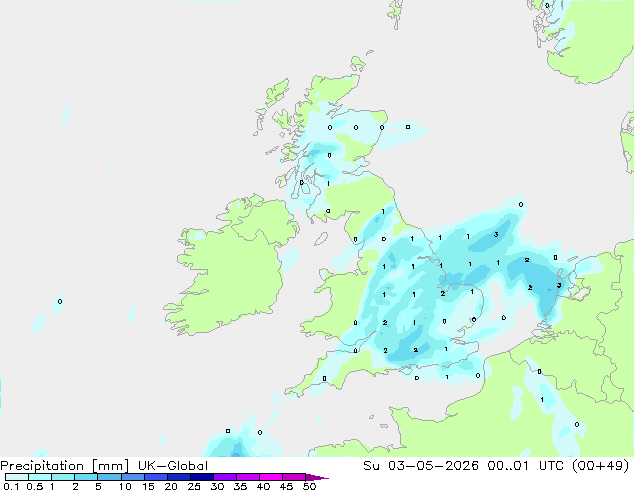The width and height of the screenshot is (634, 490).
Task: Click the 1–2 mm legend color swatch
Action: point(63,477)
